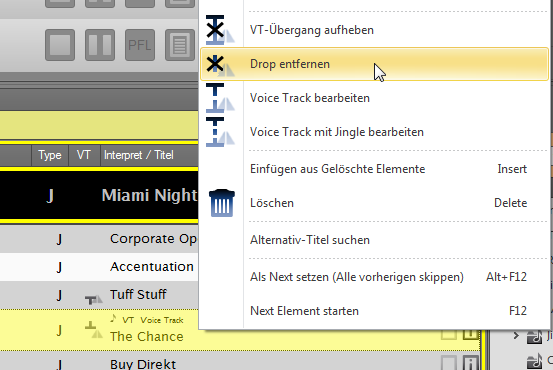Expand the folder tree item with chevron
Image resolution: width=553 pixels, height=370 pixels.
point(516,335)
